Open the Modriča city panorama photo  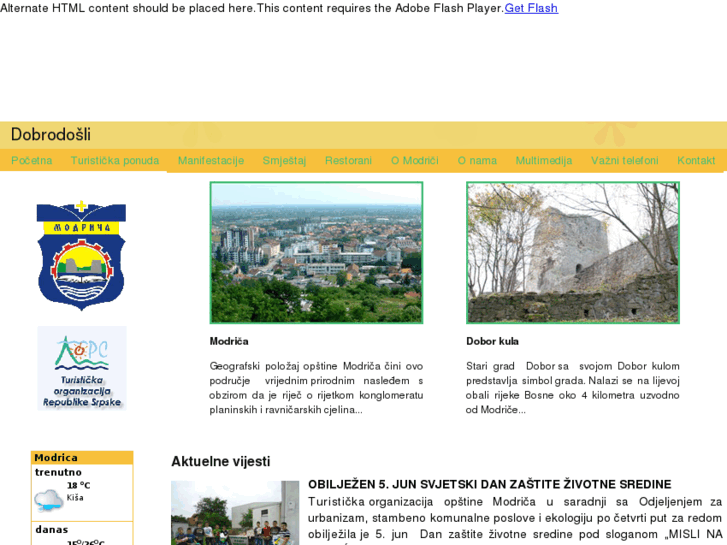point(316,253)
